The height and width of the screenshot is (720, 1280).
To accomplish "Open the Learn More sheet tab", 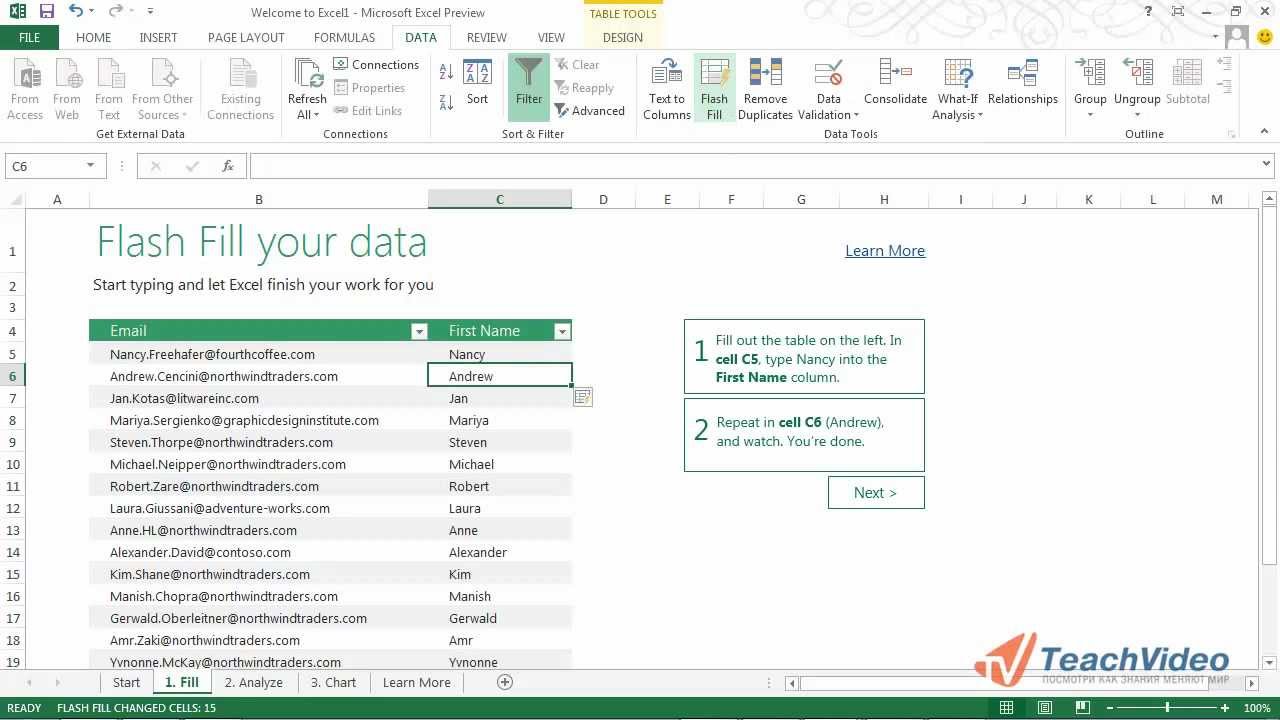I will 416,682.
